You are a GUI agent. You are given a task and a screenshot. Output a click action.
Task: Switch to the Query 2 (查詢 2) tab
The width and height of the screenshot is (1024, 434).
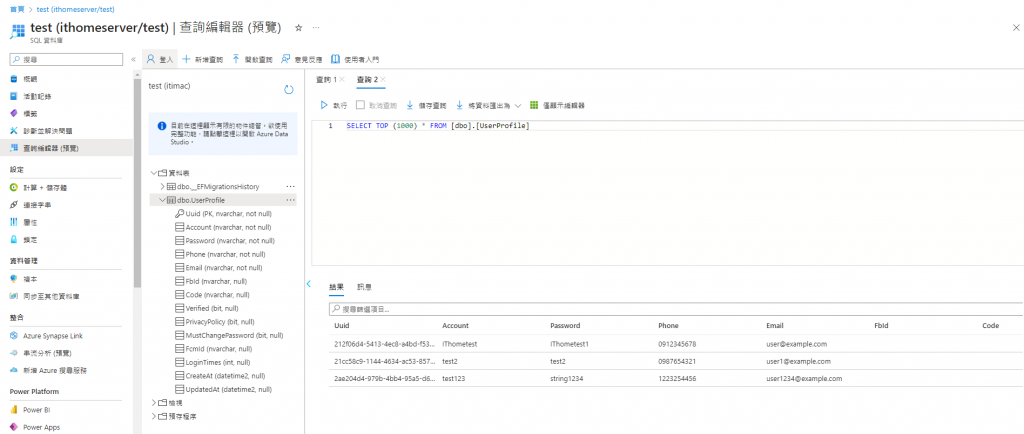pos(367,80)
